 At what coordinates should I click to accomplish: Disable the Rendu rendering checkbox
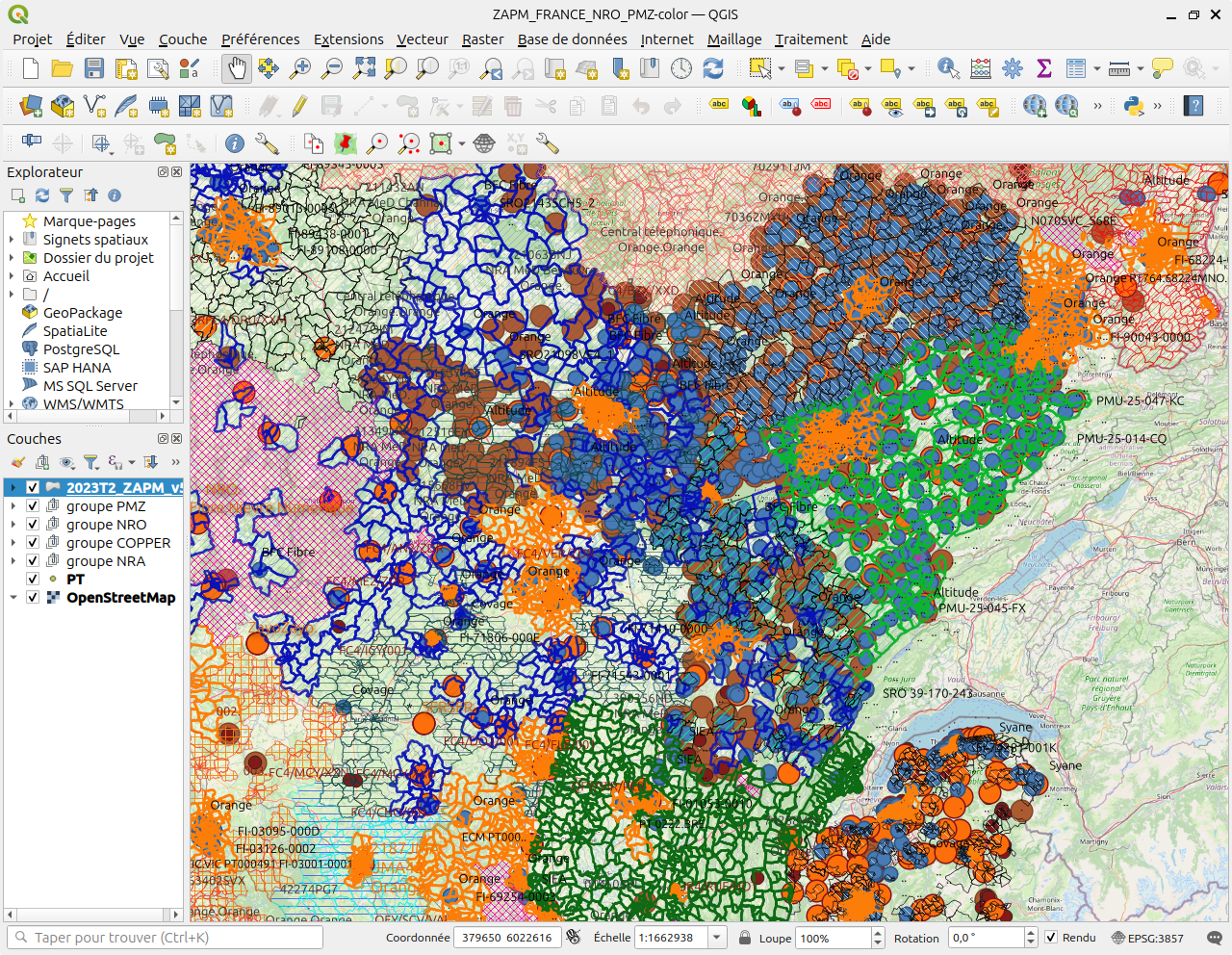click(1051, 938)
